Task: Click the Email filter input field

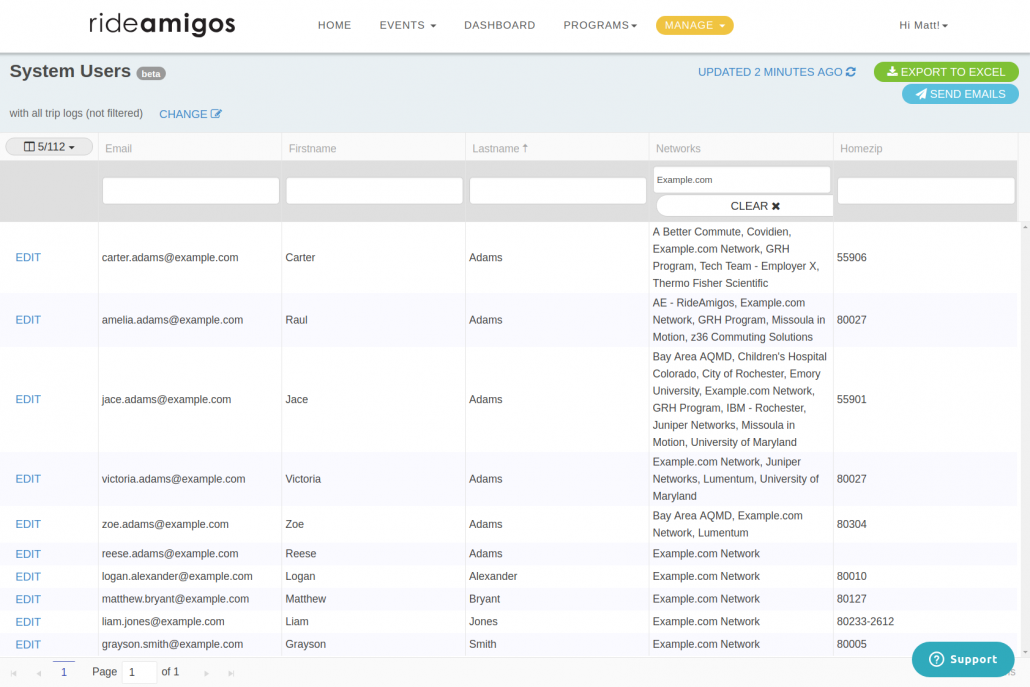Action: coord(190,190)
